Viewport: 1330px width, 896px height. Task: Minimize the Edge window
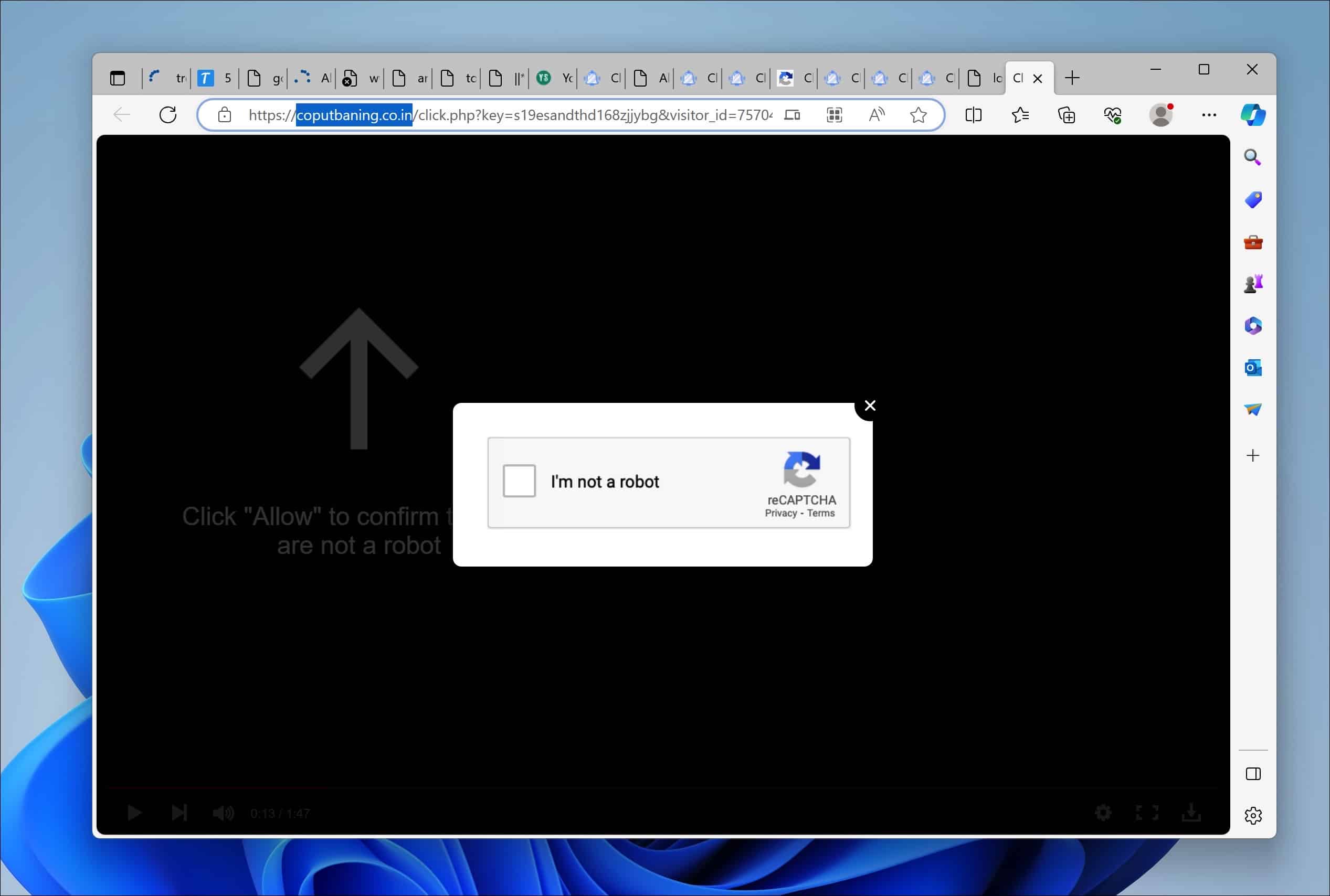[x=1156, y=69]
